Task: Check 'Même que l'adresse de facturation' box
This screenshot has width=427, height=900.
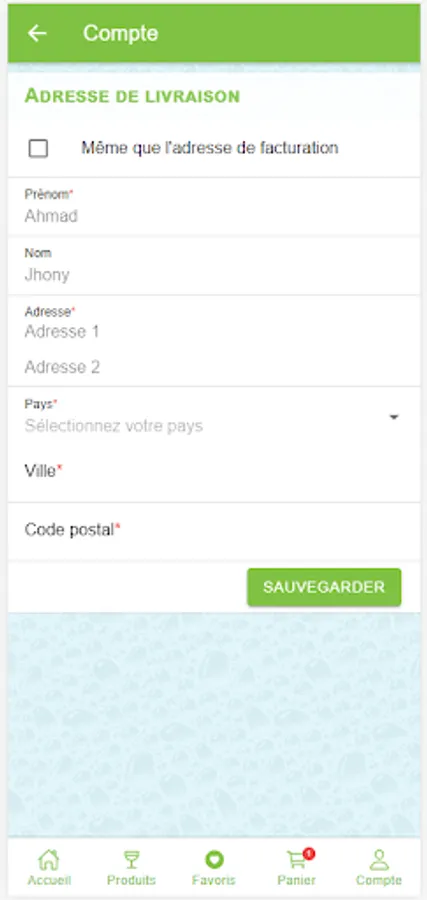Action: pyautogui.click(x=38, y=149)
